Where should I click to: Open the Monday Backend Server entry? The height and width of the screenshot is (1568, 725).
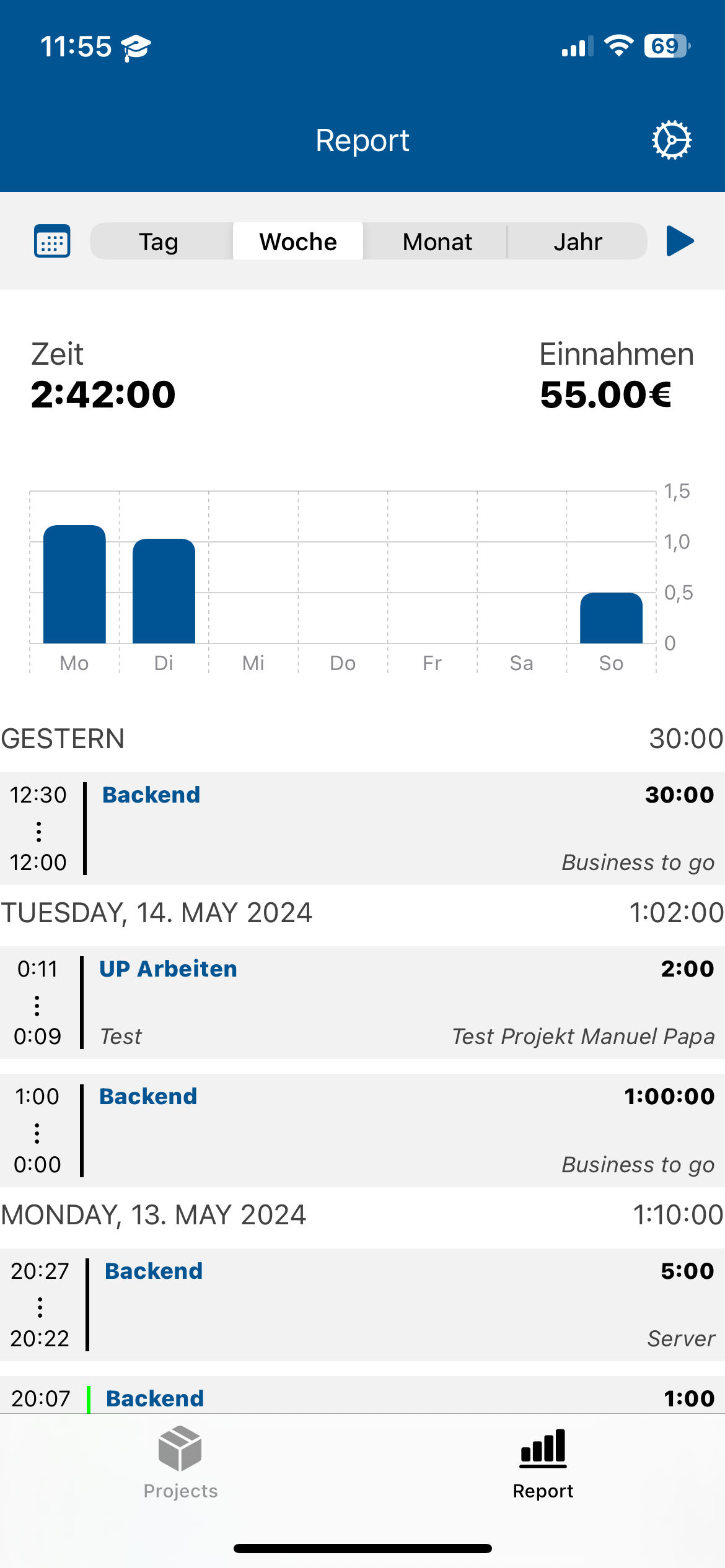(362, 1304)
